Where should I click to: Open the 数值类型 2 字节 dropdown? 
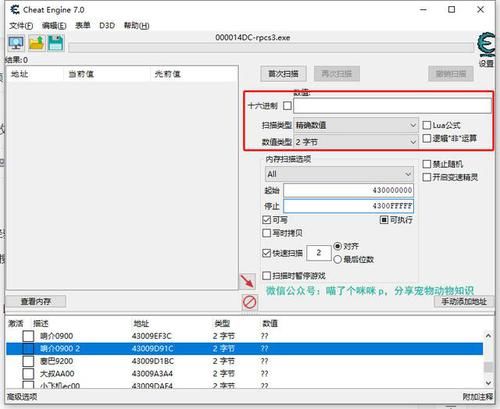(x=356, y=142)
